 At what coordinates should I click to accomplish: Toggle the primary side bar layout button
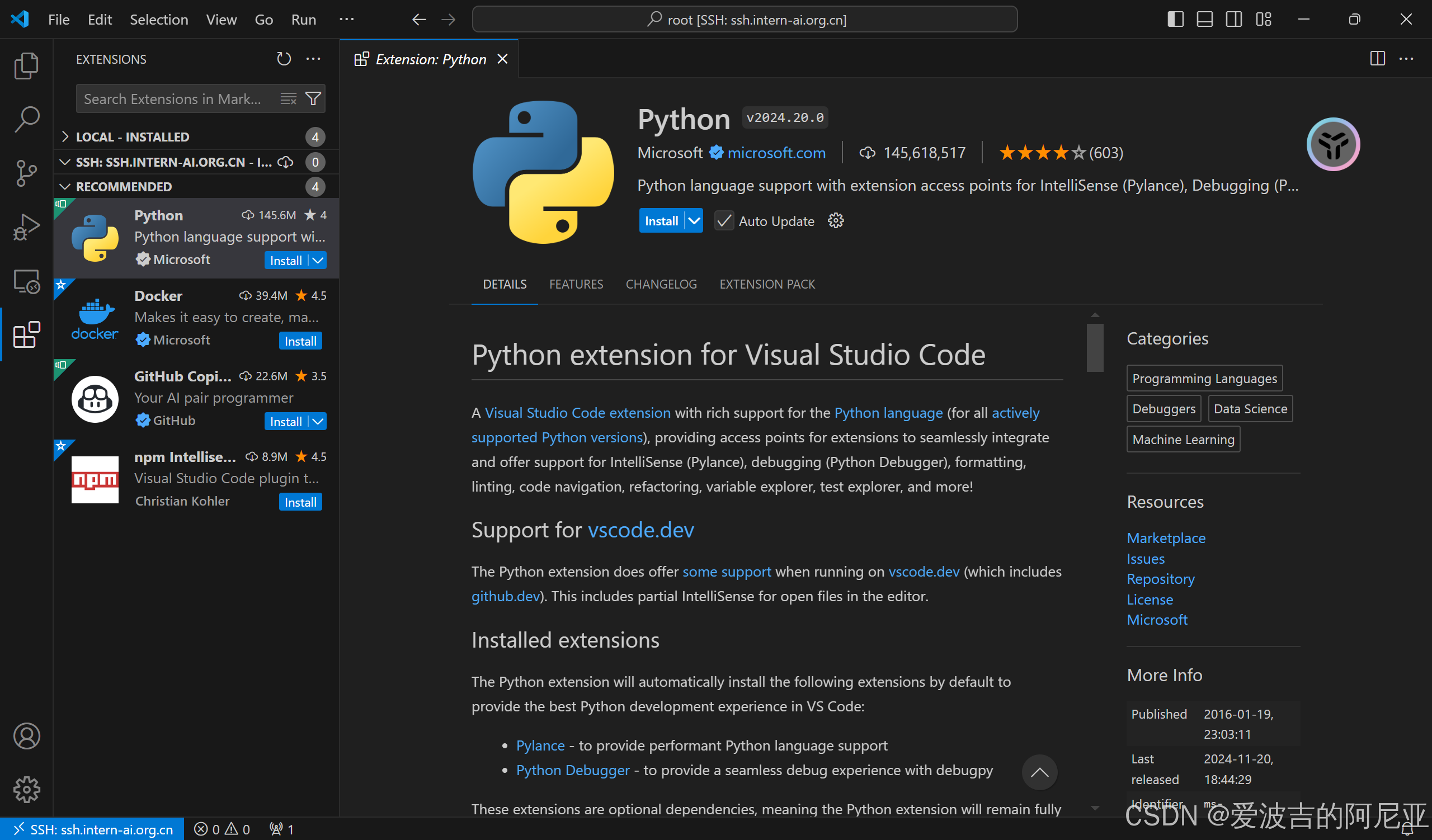(1175, 20)
